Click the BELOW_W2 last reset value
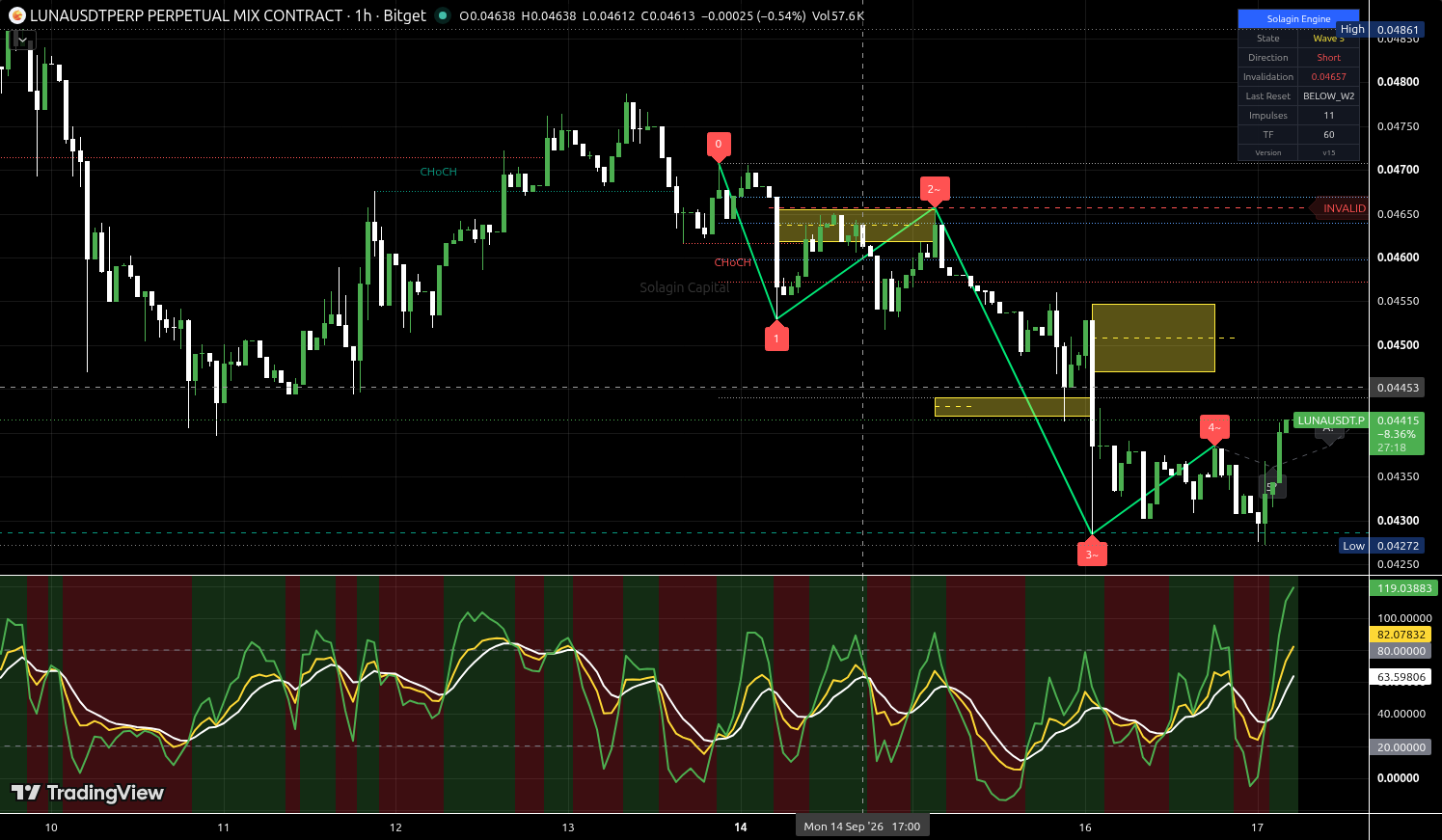Viewport: 1442px width, 840px height. pyautogui.click(x=1328, y=96)
